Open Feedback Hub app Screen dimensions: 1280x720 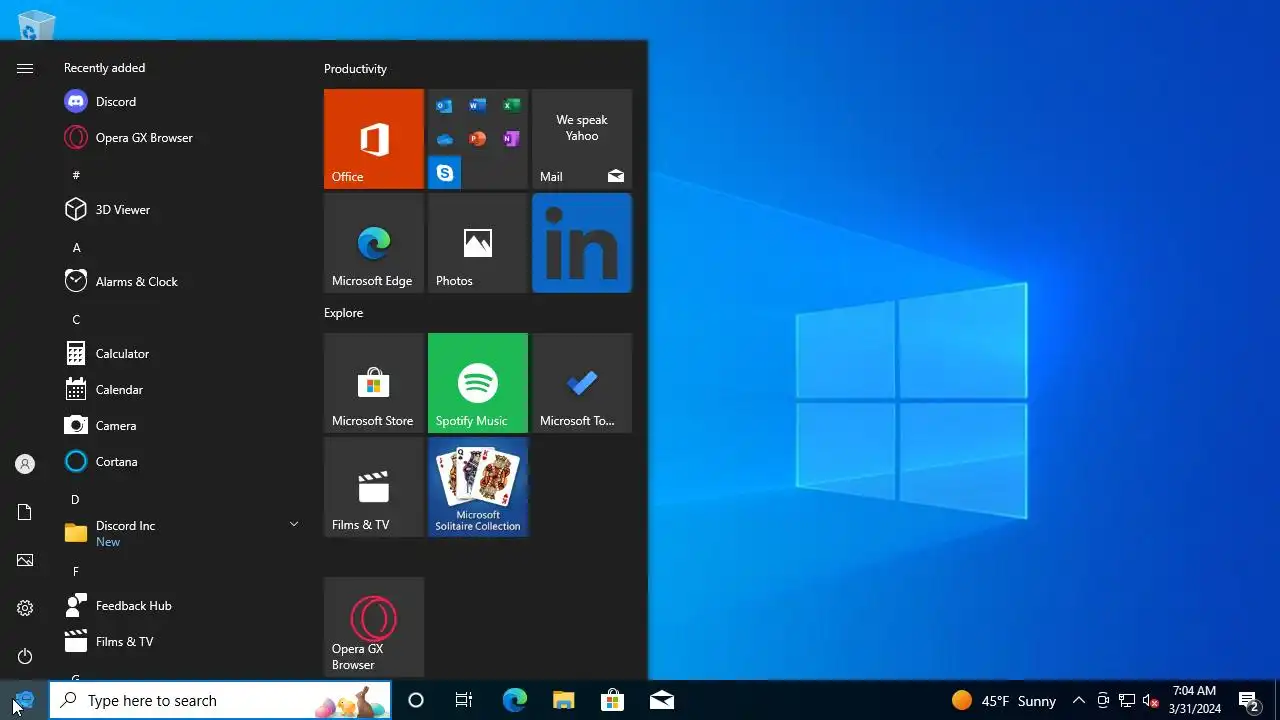point(180,606)
